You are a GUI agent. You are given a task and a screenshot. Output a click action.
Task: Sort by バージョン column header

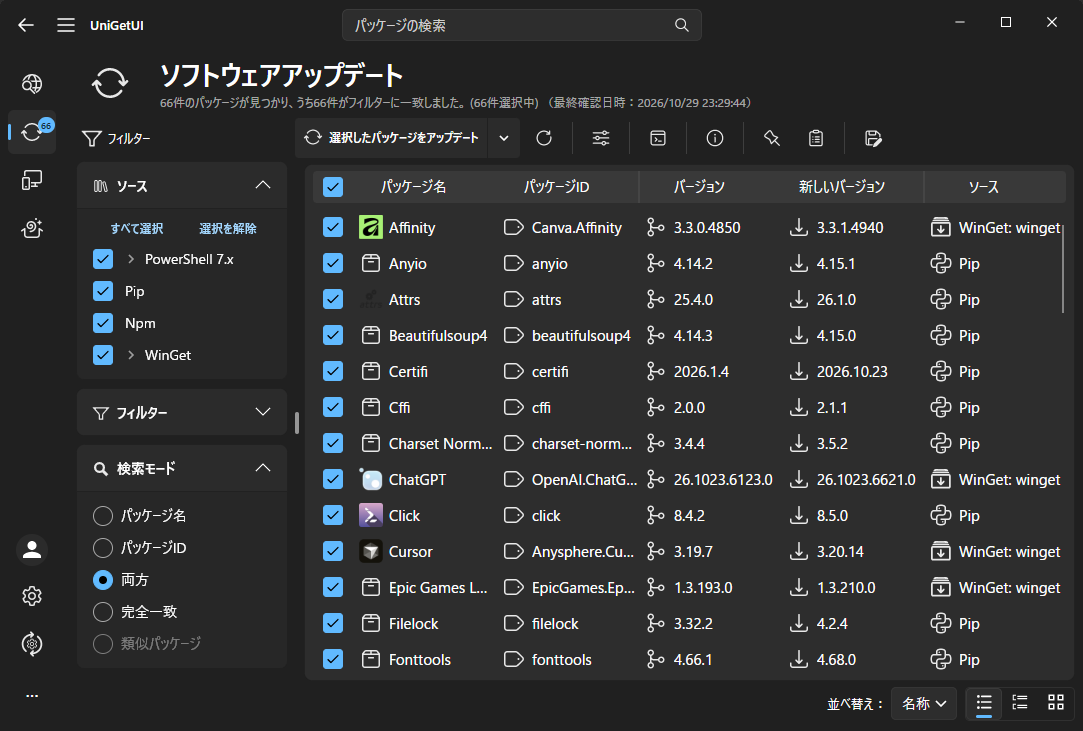tap(699, 187)
